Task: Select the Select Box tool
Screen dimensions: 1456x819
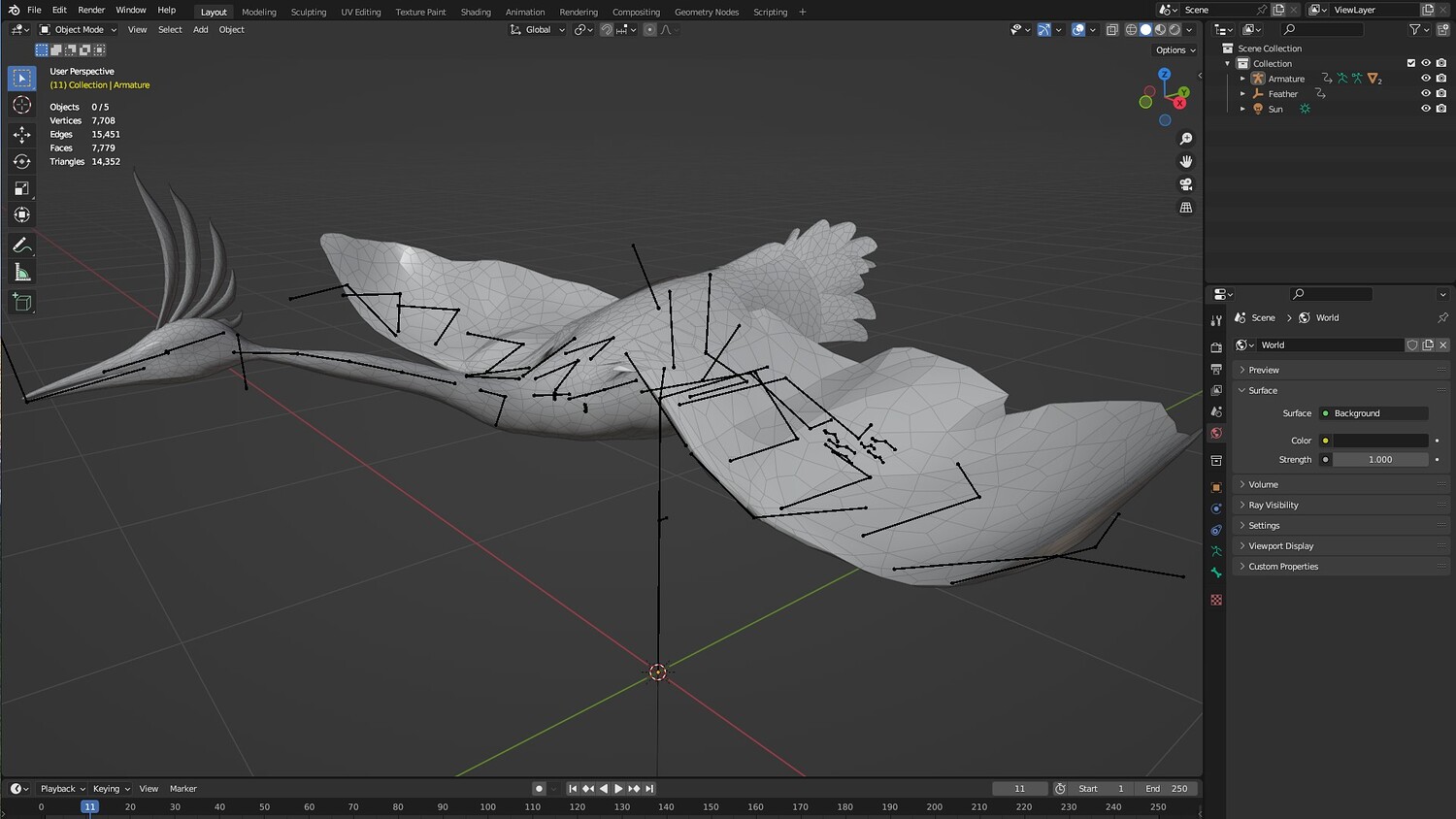Action: point(21,78)
